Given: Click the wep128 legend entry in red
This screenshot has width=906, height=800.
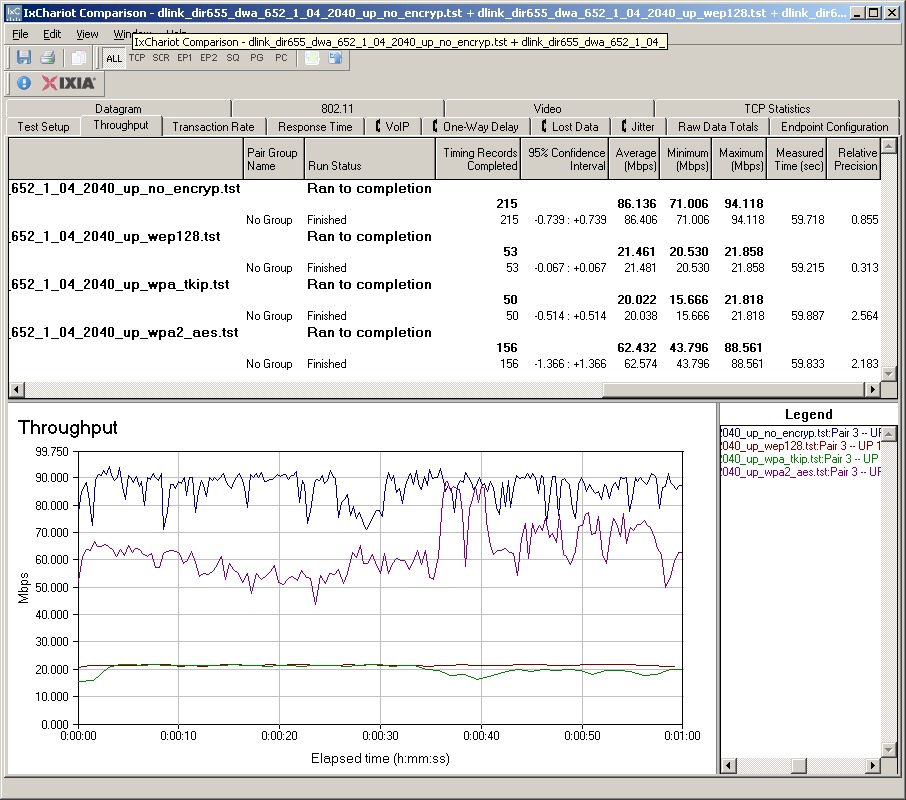Looking at the screenshot, I should click(801, 446).
